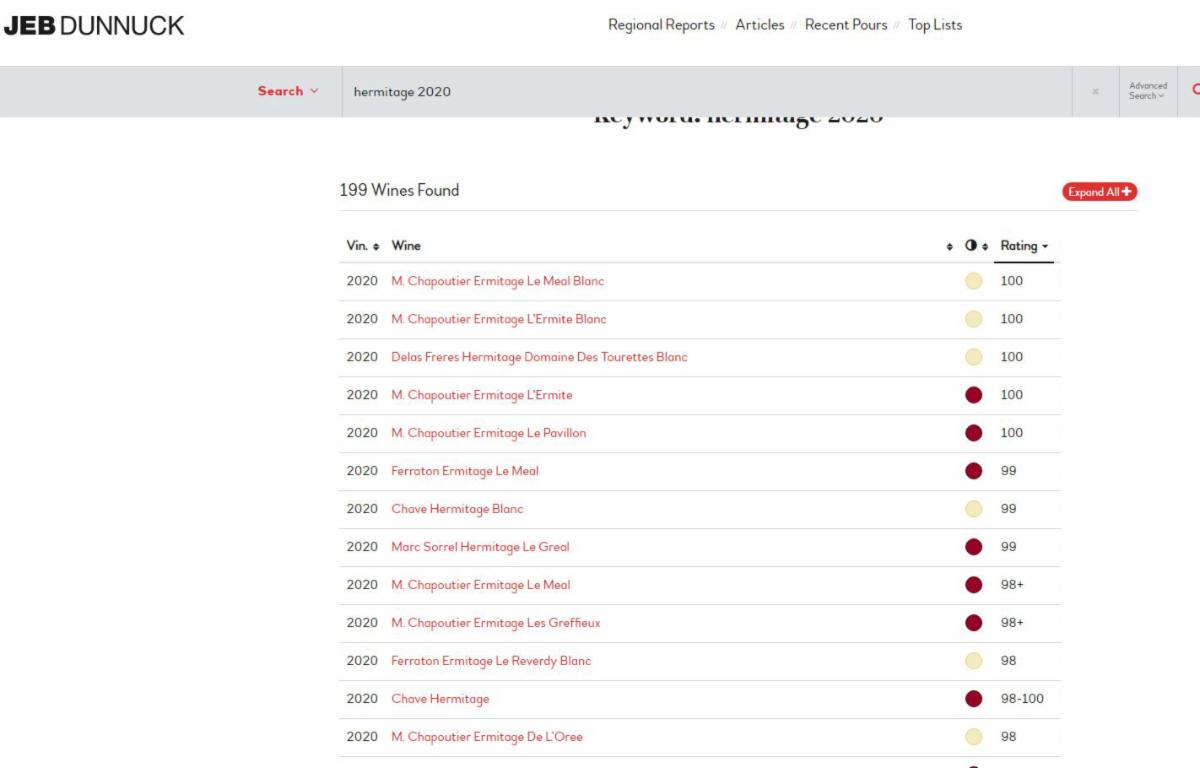Screen dimensions: 1200x768
Task: Click red wine dot for Marc Sorrel Le Greal
Action: (x=973, y=547)
